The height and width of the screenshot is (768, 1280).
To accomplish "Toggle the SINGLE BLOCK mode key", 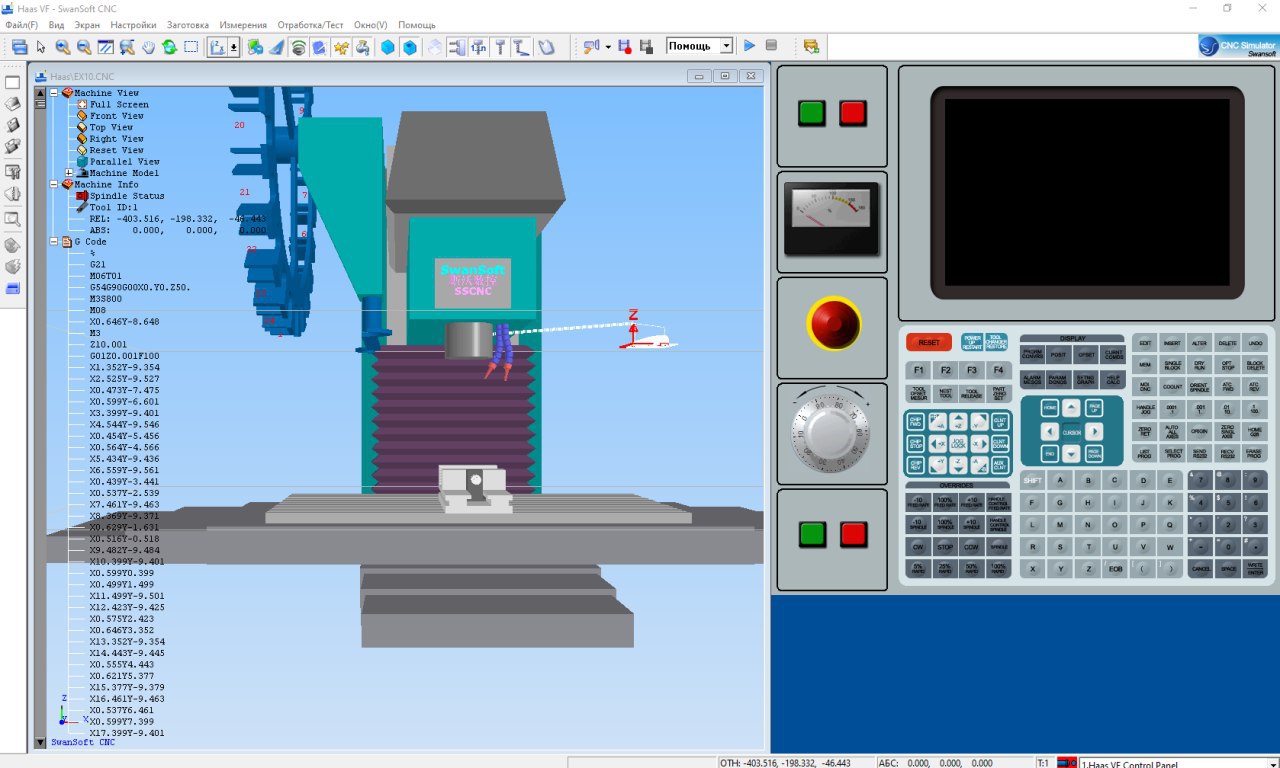I will click(1172, 365).
